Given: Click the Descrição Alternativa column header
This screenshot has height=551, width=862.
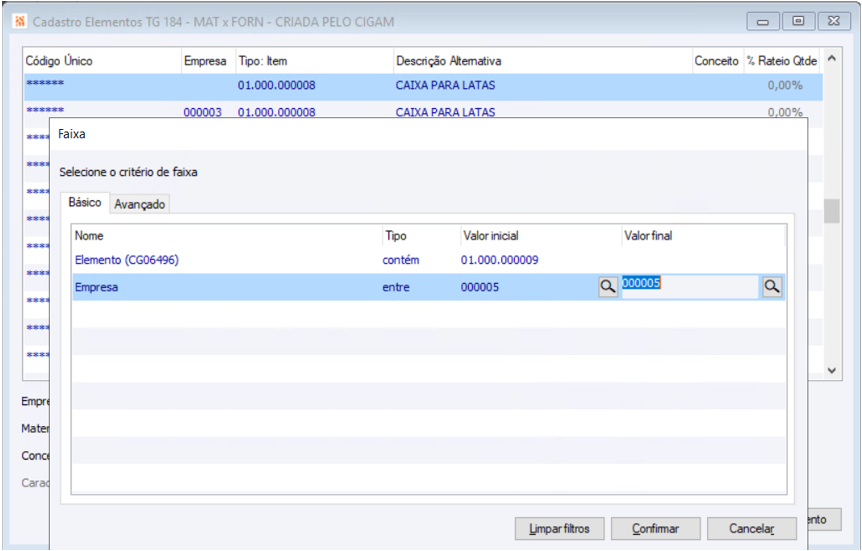Looking at the screenshot, I should tap(543, 60).
